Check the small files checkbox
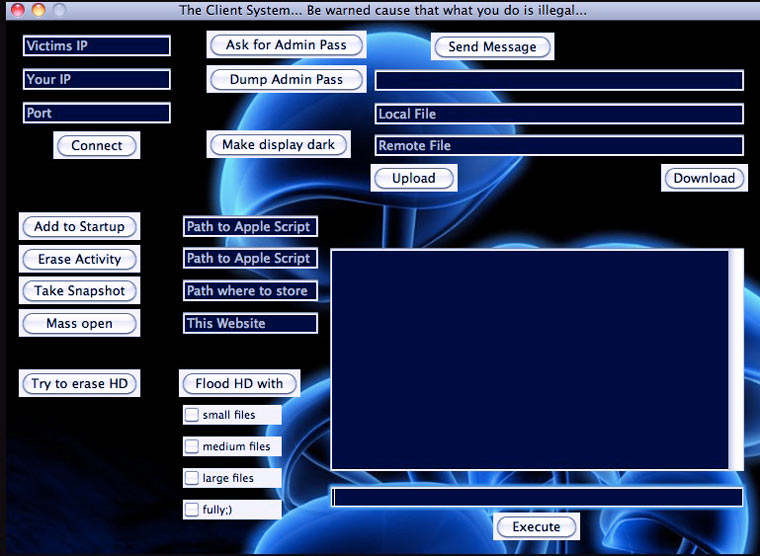The height and width of the screenshot is (556, 760). coord(192,415)
